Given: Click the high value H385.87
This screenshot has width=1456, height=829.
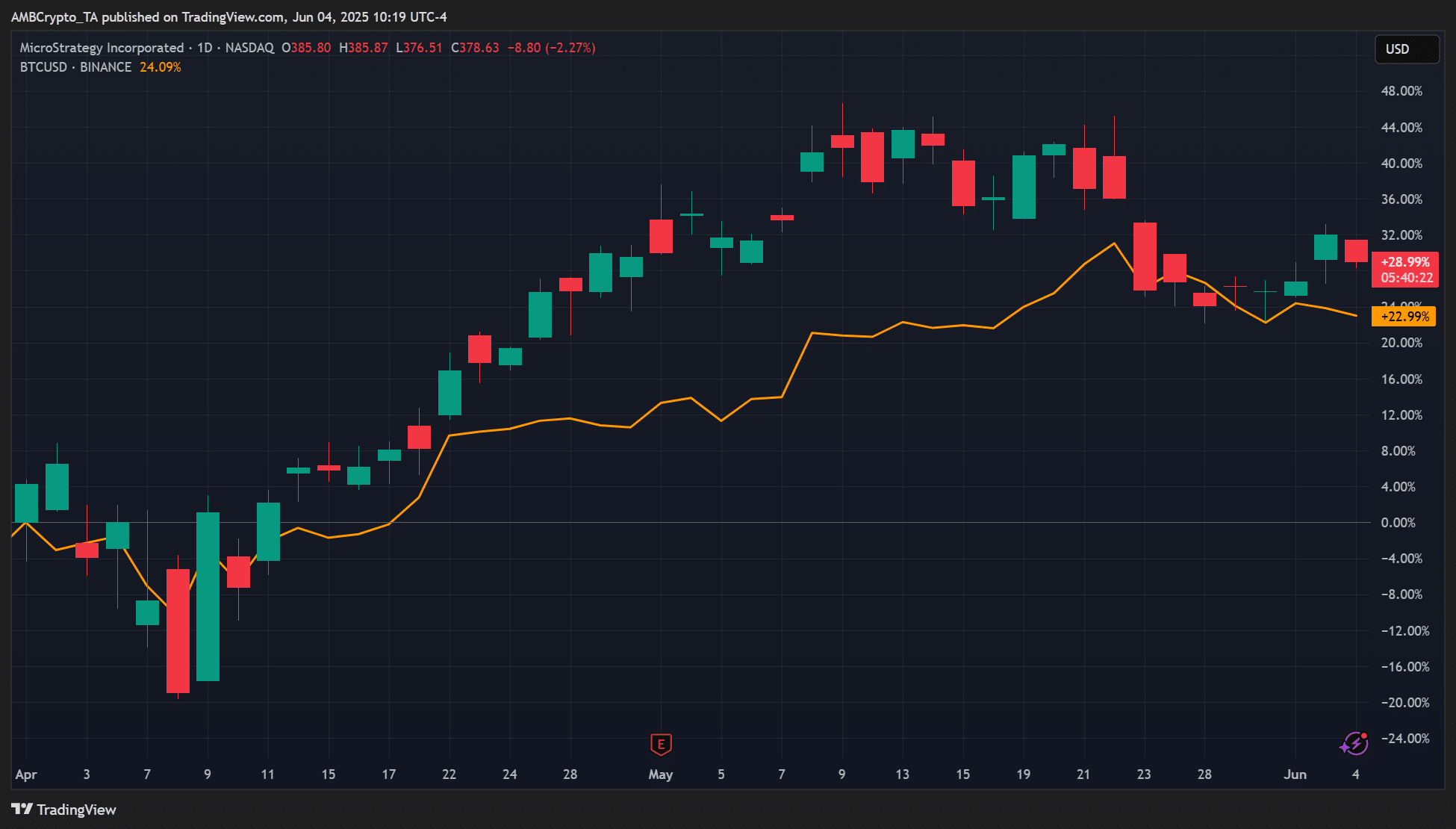Looking at the screenshot, I should click(364, 48).
